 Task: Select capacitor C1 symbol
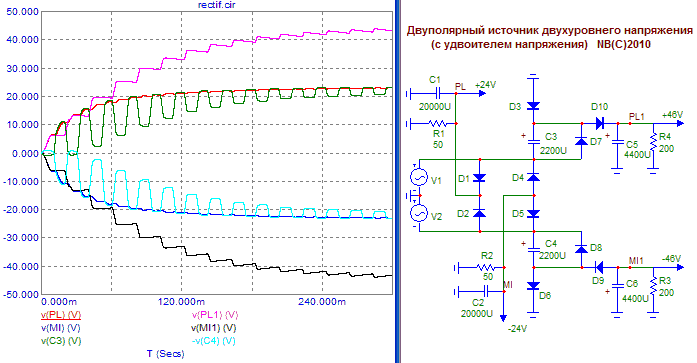tap(438, 94)
